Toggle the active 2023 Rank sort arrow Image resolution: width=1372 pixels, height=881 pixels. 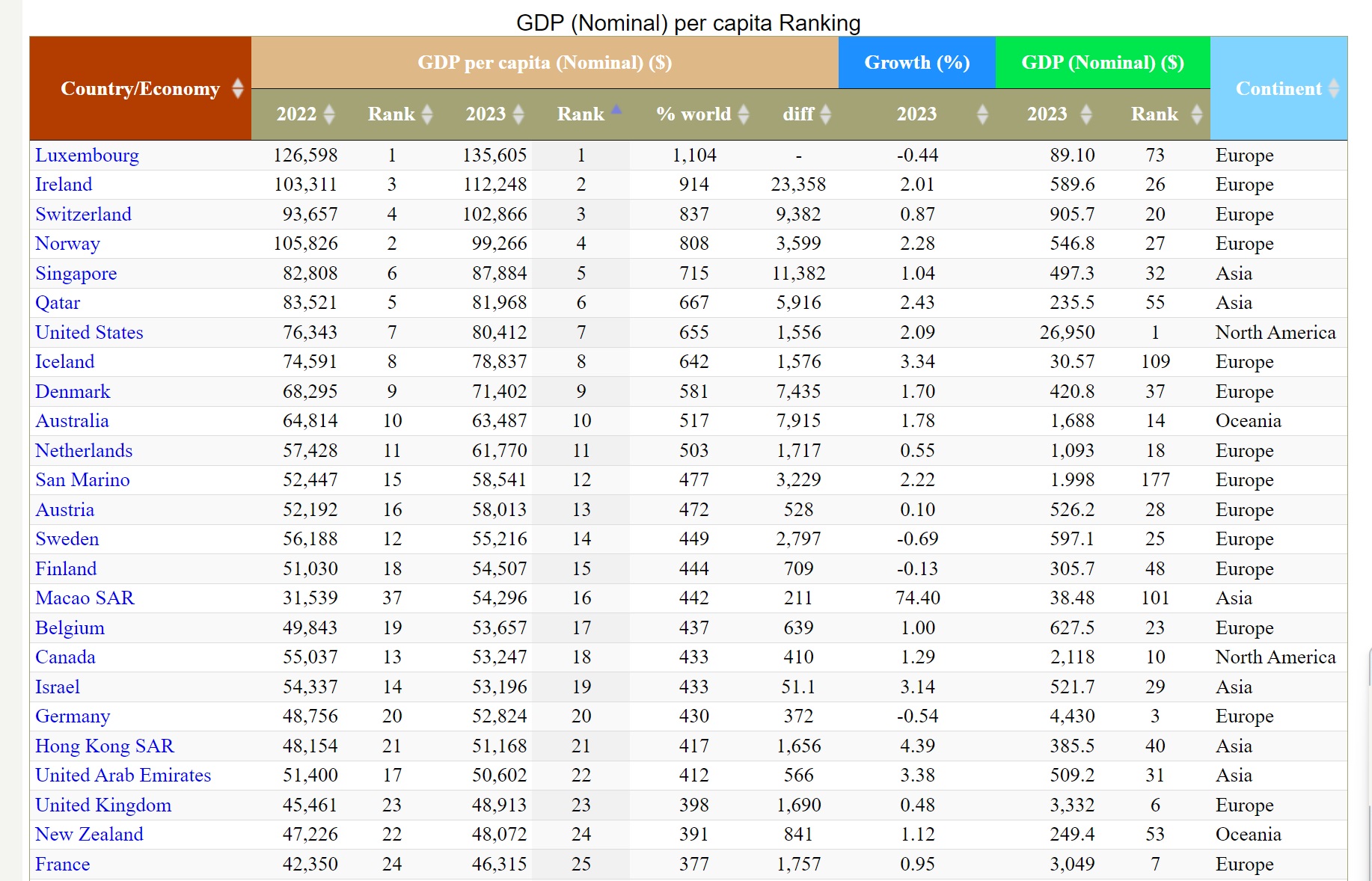tap(616, 111)
